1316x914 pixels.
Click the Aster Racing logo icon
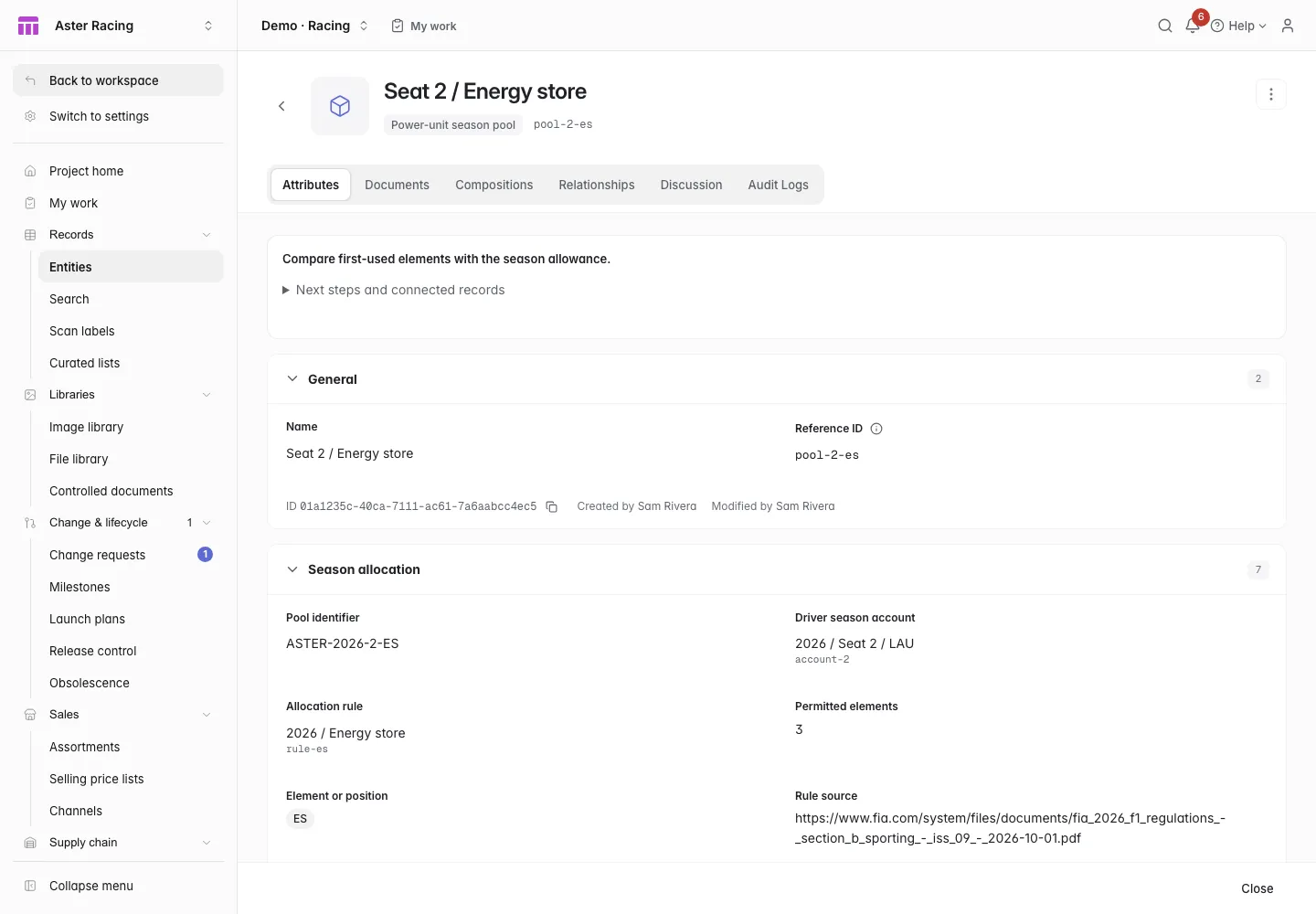click(28, 26)
